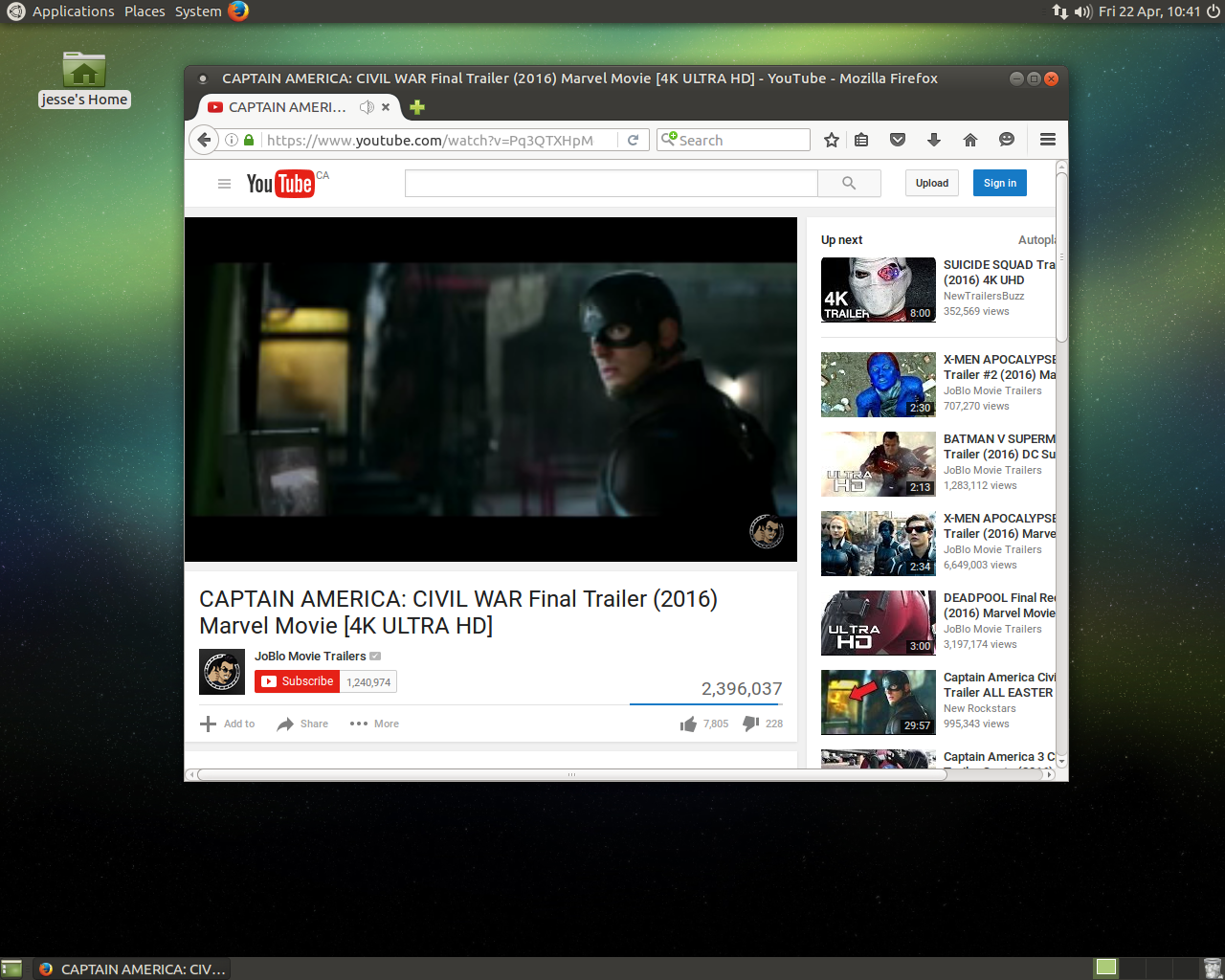The image size is (1225, 980).
Task: Click the 2,396,037 view count
Action: coord(742,689)
